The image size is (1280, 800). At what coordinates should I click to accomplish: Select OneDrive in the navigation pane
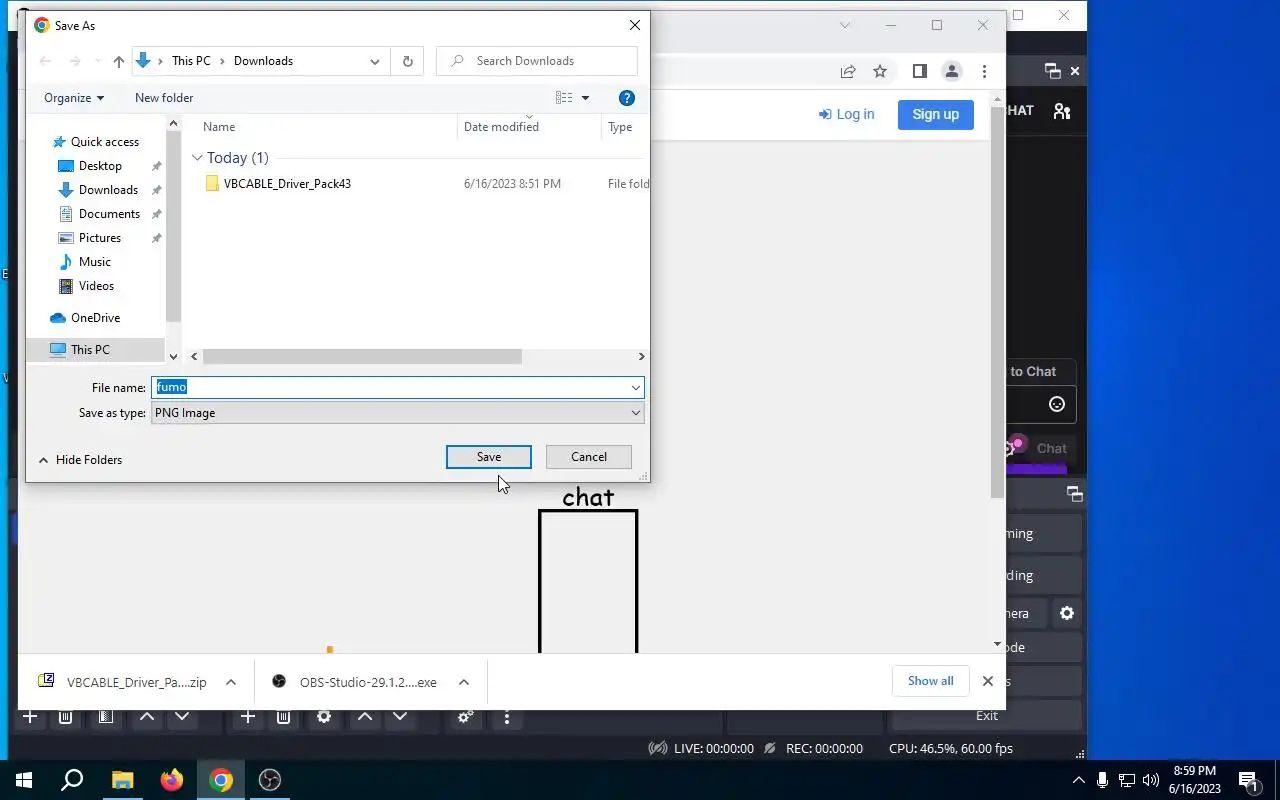pyautogui.click(x=95, y=318)
